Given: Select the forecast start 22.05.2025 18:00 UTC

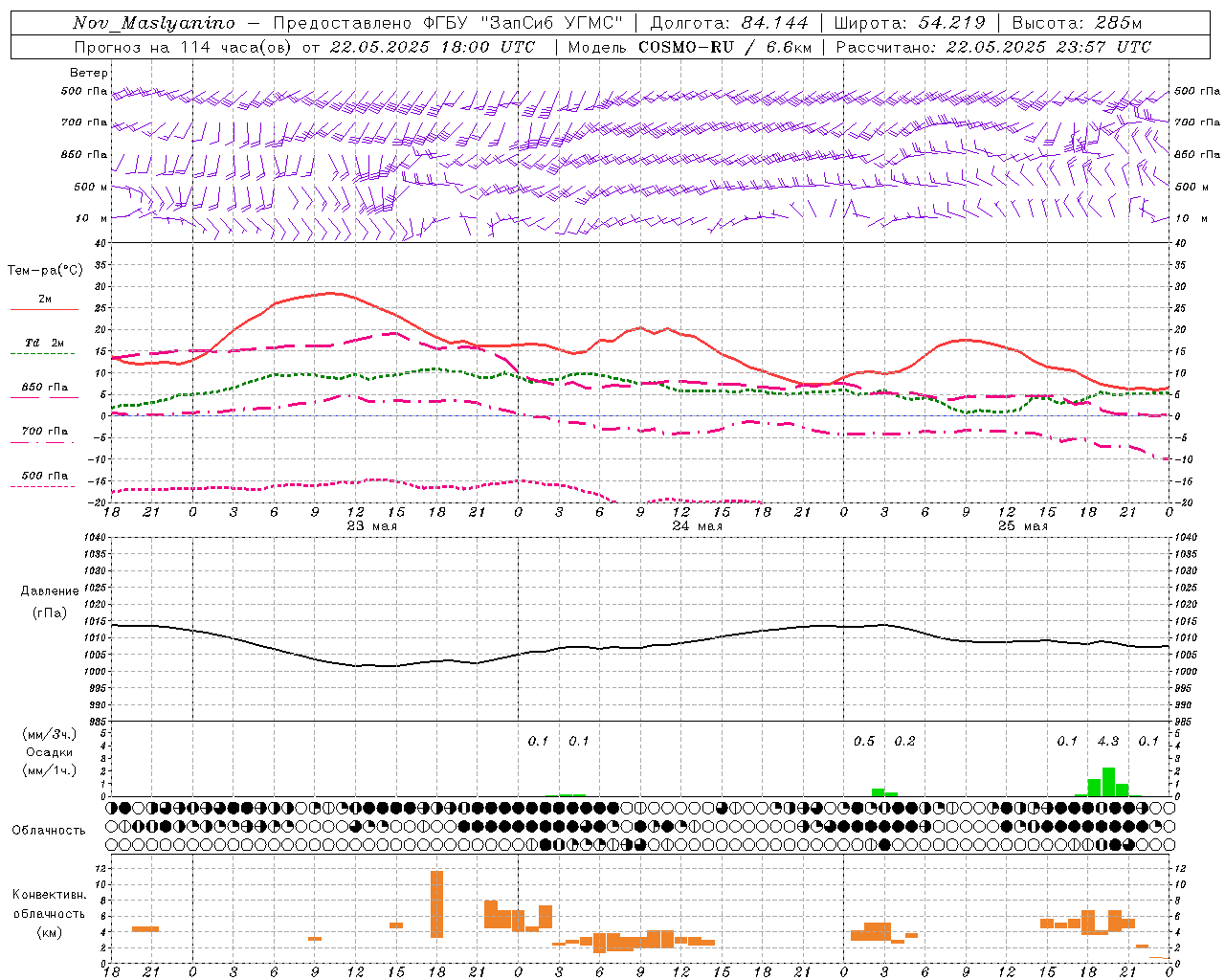Looking at the screenshot, I should click(433, 47).
